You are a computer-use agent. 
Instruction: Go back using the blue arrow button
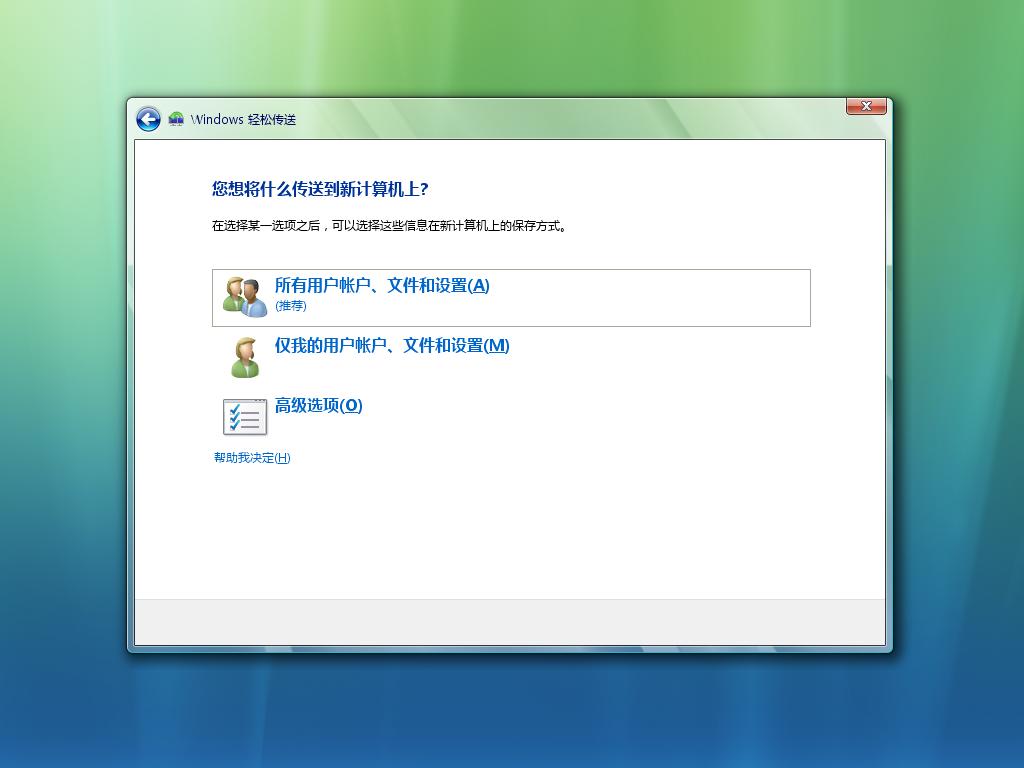(x=148, y=120)
